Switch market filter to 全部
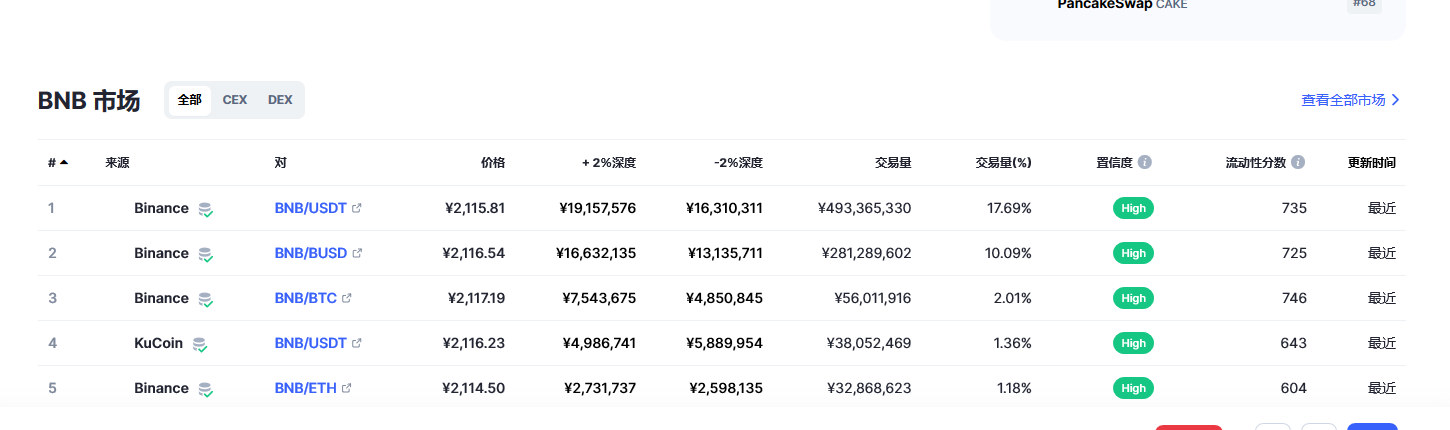Screen dimensions: 1450x430 coord(190,100)
